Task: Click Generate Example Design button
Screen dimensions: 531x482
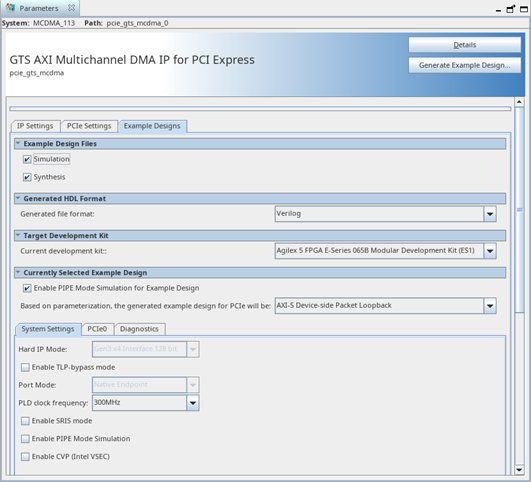Action: (465, 65)
